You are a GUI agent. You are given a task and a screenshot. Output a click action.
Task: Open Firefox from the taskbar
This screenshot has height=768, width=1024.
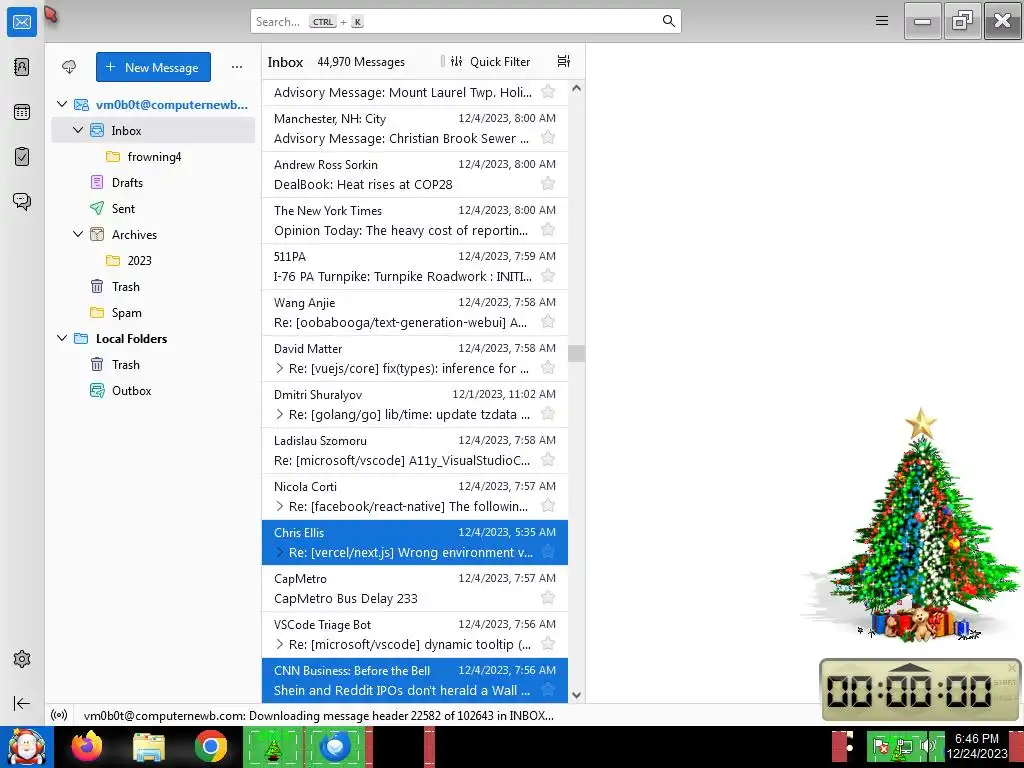pos(87,746)
